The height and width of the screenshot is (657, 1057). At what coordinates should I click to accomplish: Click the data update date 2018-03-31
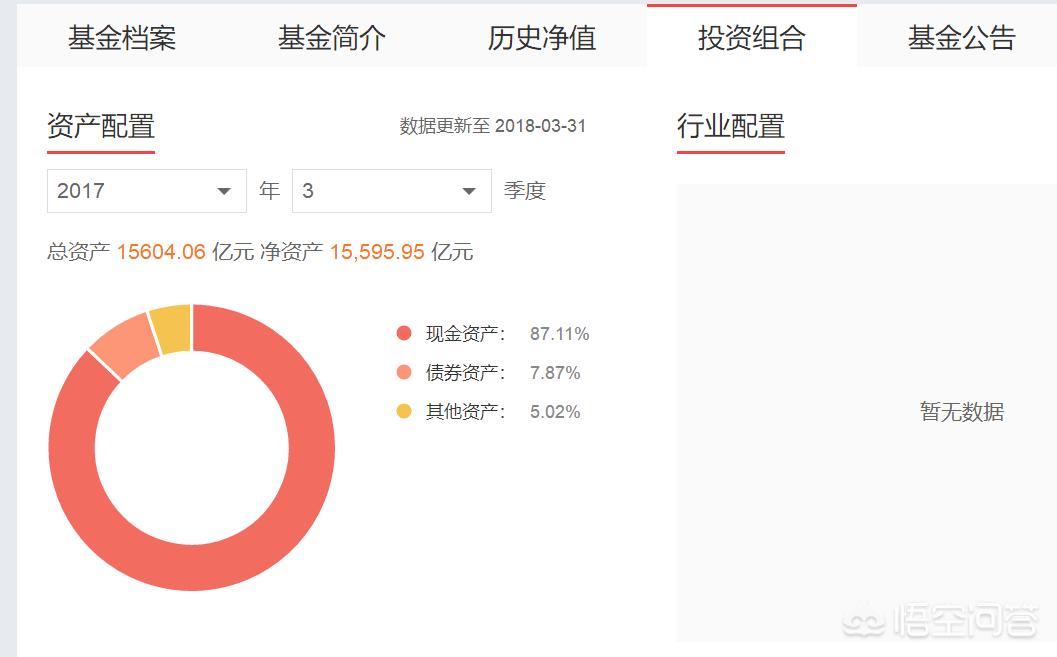[x=541, y=127]
